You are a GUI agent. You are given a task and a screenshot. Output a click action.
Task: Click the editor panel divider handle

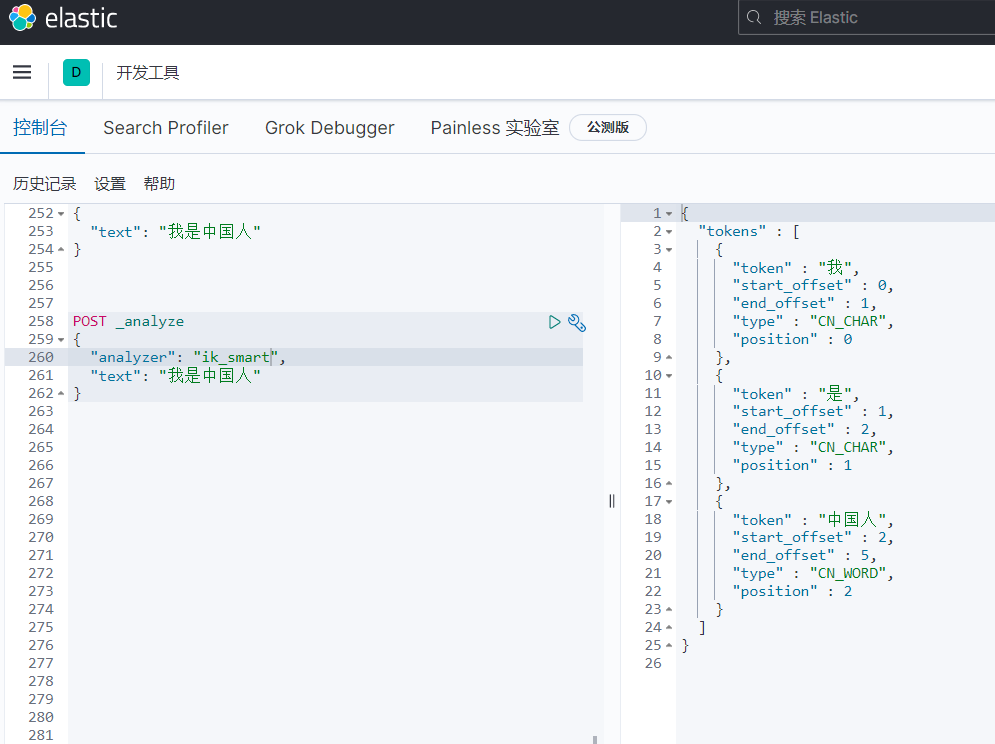pyautogui.click(x=611, y=501)
